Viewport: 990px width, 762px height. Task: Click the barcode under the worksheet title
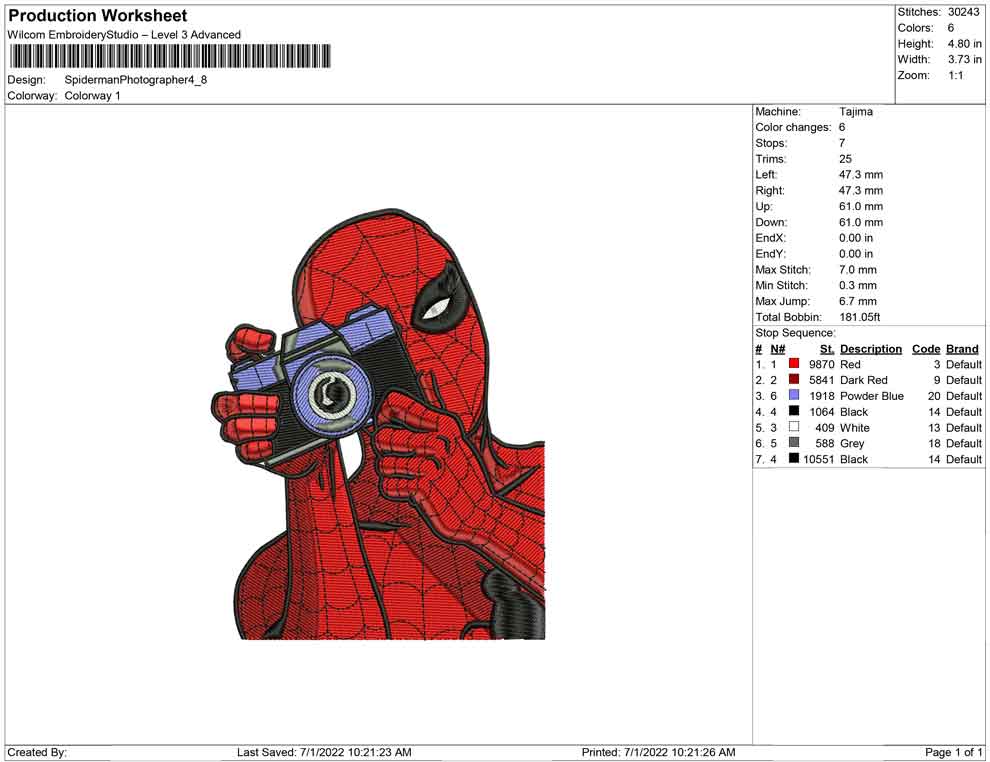click(x=169, y=56)
